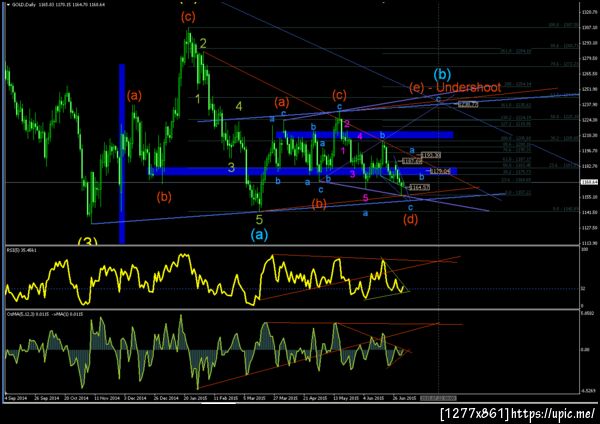Click the 4 Sep 2014 date on the time axis

(x=16, y=398)
